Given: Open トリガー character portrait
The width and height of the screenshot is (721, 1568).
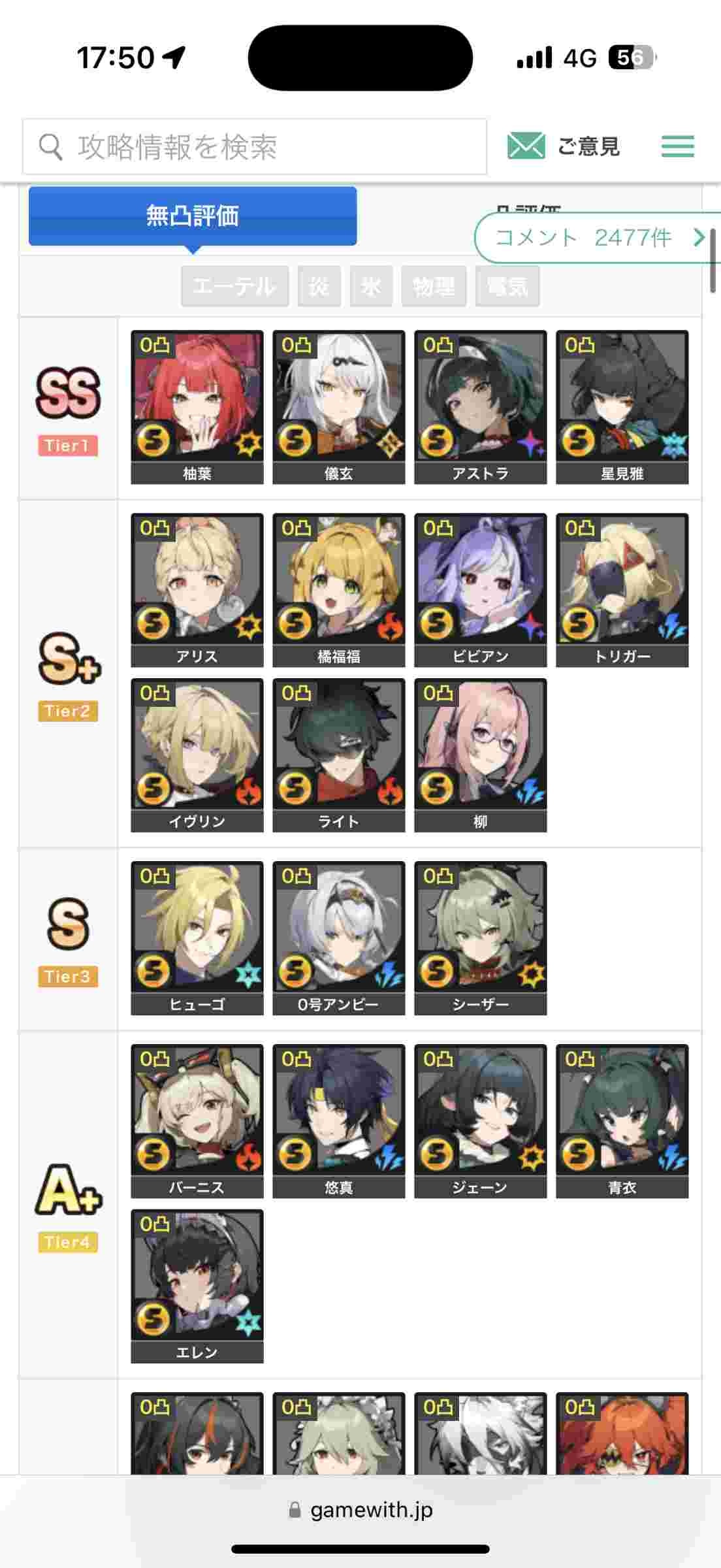Looking at the screenshot, I should pyautogui.click(x=622, y=590).
